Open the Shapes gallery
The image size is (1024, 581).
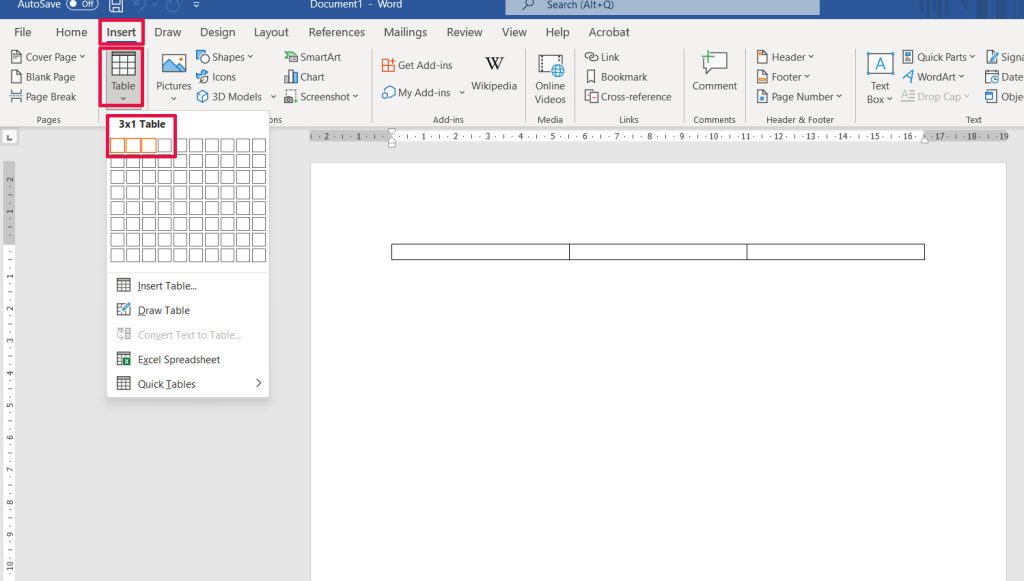point(224,57)
